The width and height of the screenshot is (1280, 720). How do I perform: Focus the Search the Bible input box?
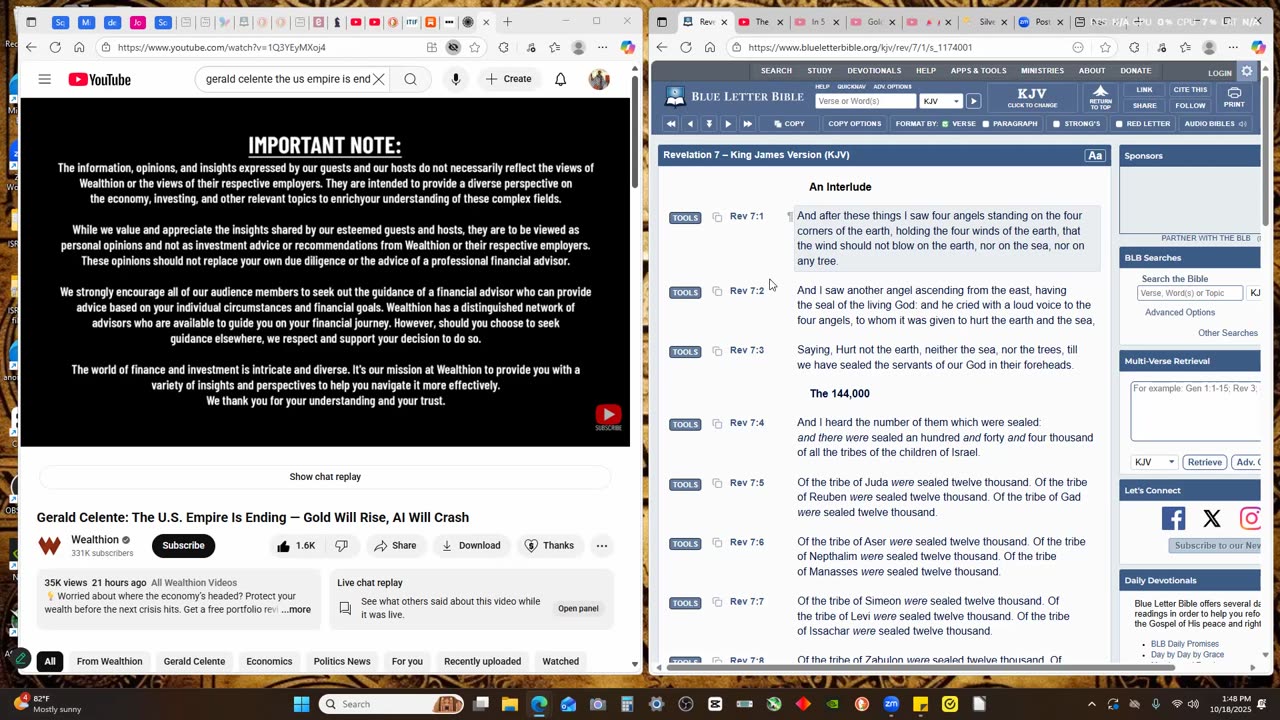coord(1190,293)
